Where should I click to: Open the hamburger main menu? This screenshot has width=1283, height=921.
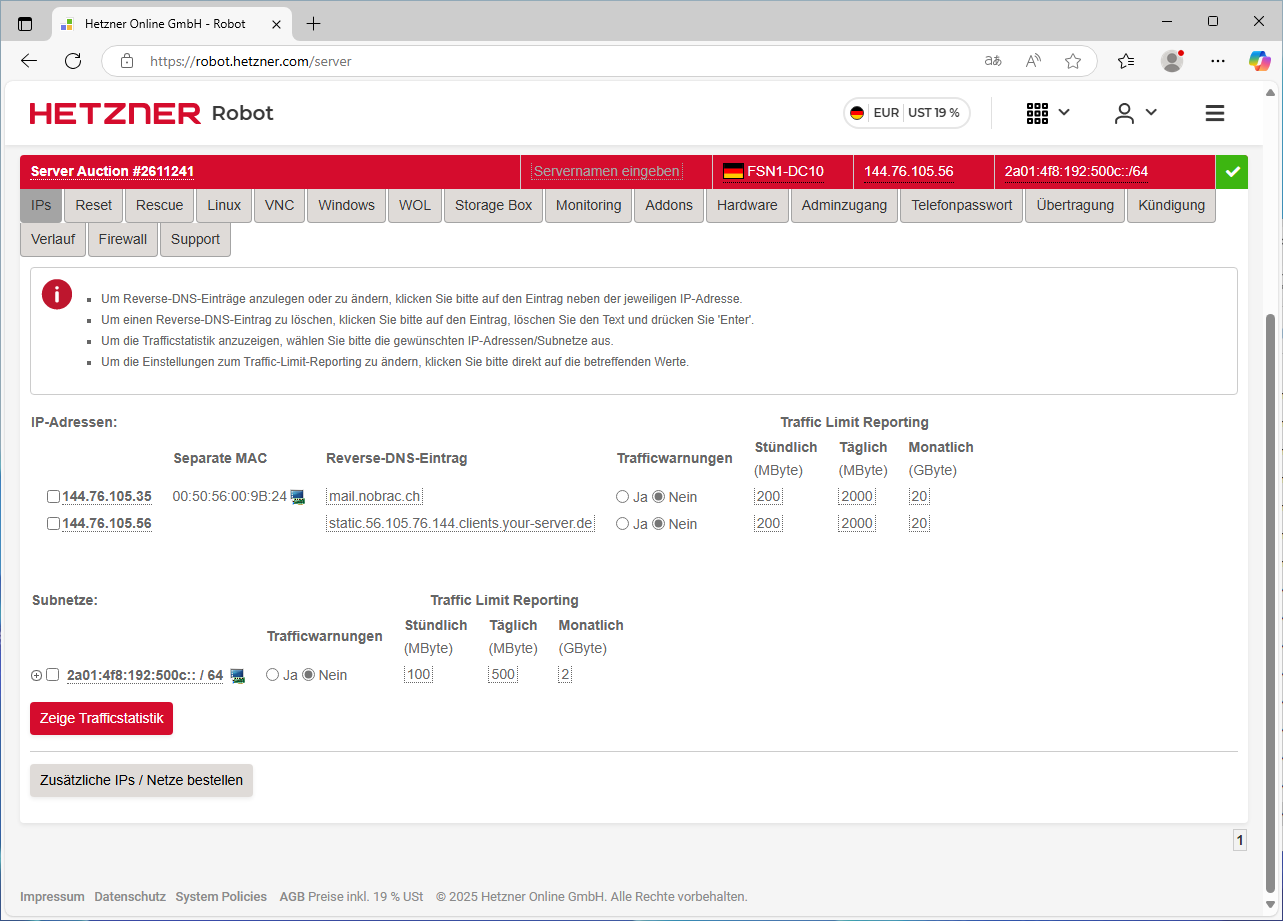point(1215,113)
